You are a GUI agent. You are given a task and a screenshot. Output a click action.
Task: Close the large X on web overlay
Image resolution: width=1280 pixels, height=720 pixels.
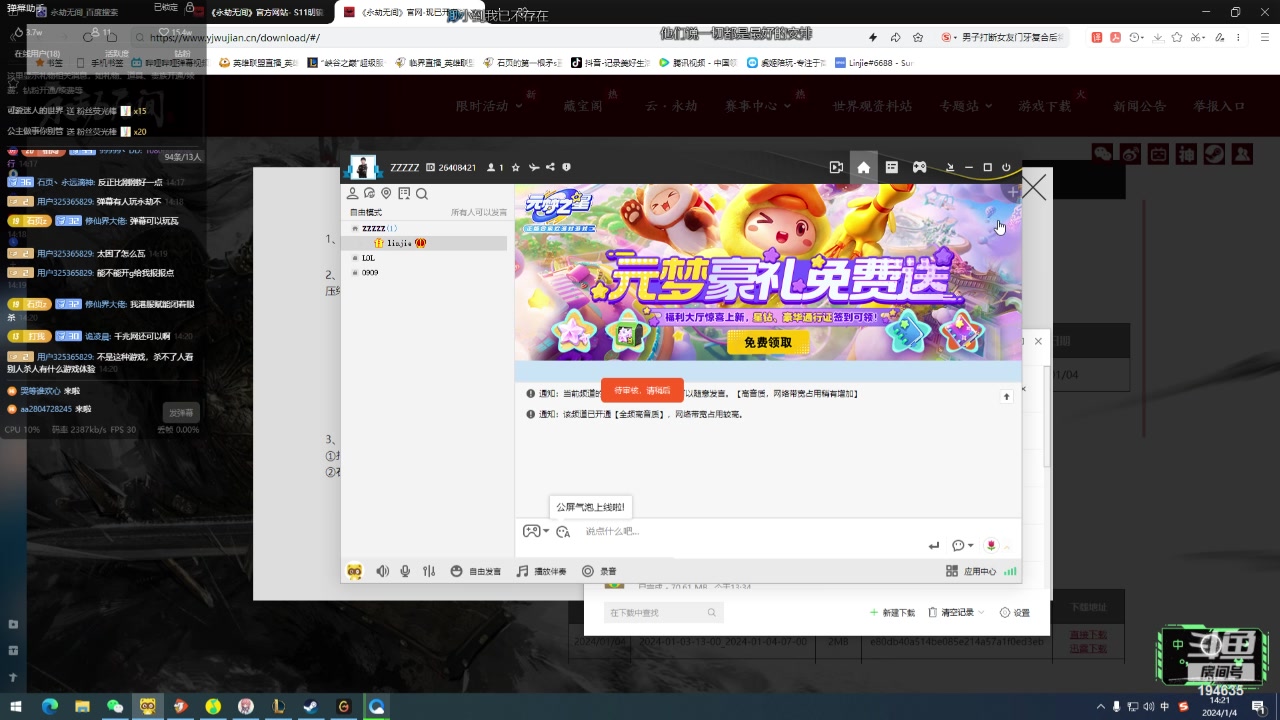1034,187
